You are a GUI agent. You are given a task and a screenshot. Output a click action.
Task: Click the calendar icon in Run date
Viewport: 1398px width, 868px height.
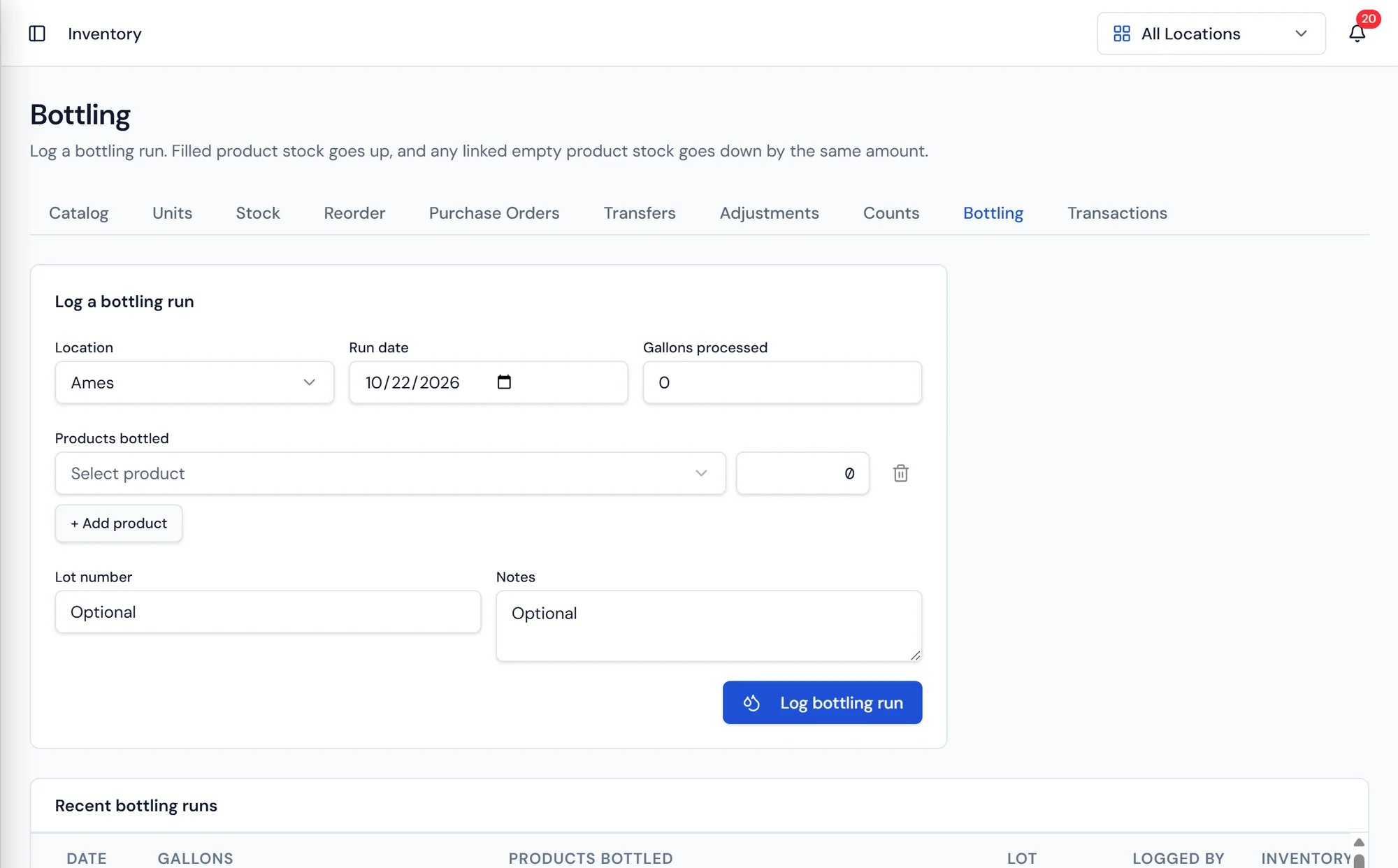pyautogui.click(x=504, y=382)
